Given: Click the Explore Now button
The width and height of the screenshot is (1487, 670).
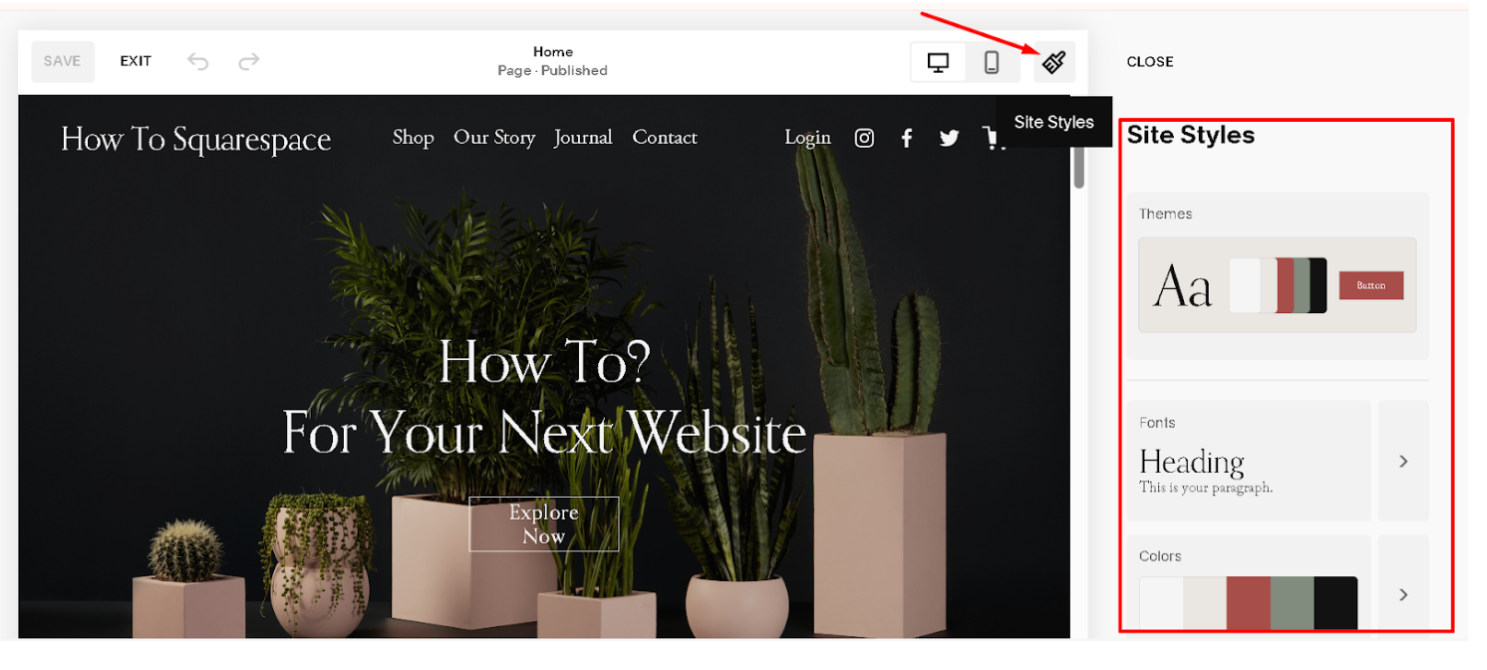Looking at the screenshot, I should tap(544, 524).
